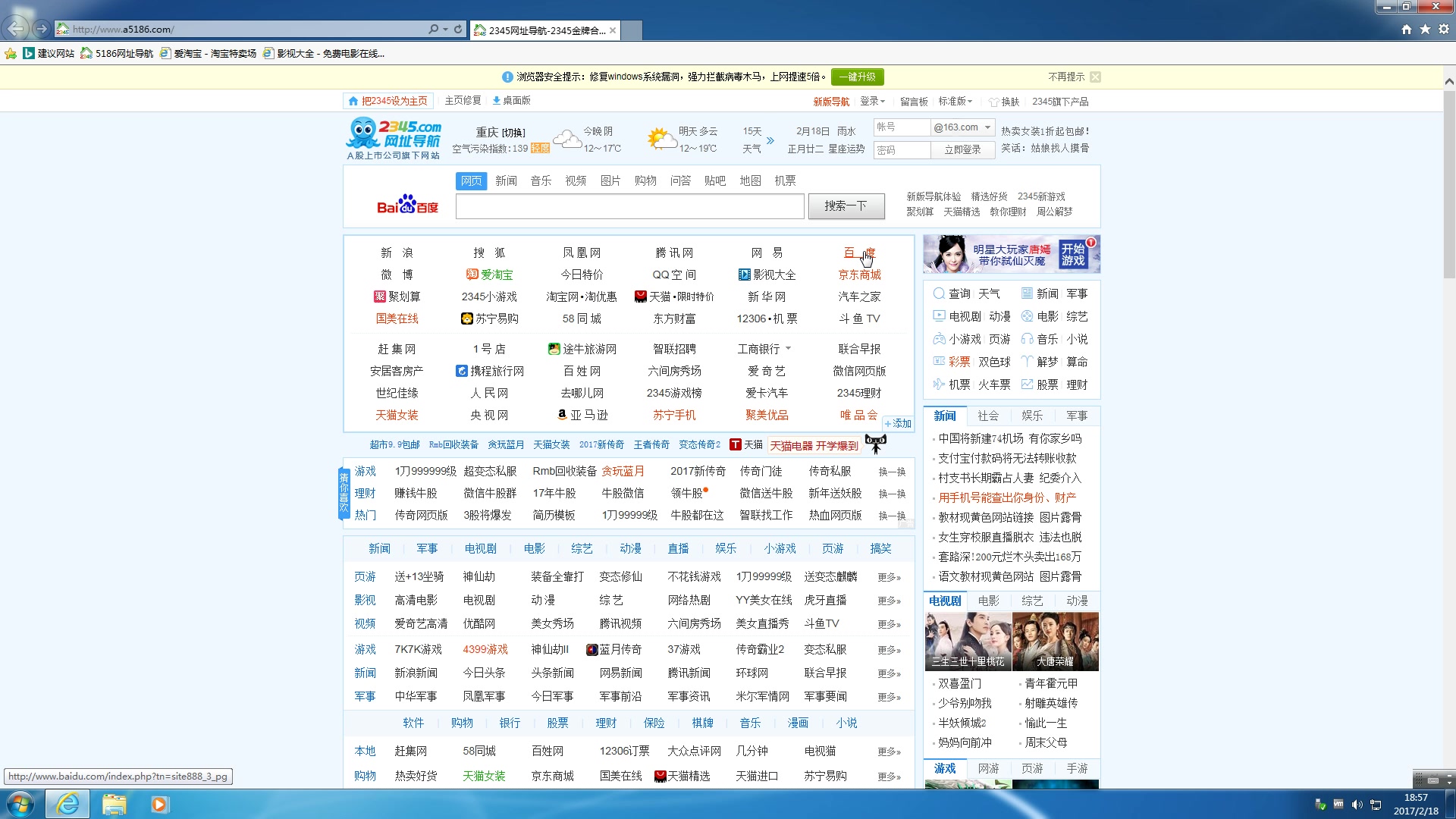Open the 京东商城 link

(x=860, y=275)
